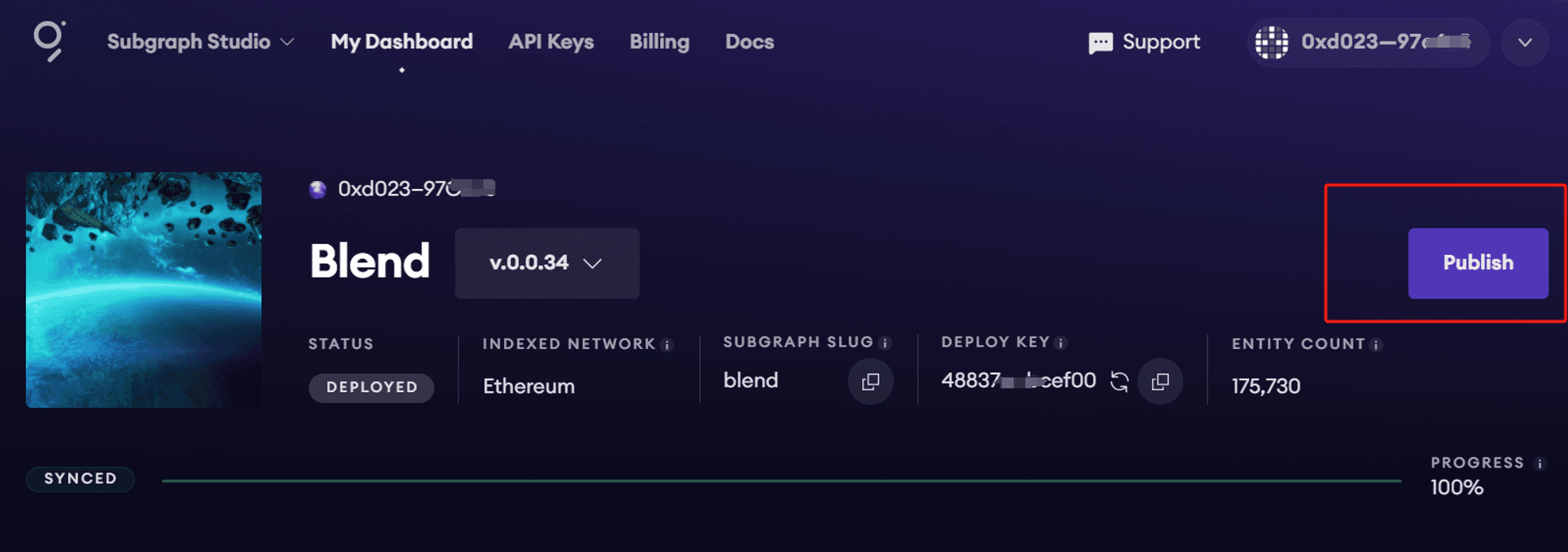1568x552 pixels.
Task: Click the Progress info icon
Action: [1540, 463]
